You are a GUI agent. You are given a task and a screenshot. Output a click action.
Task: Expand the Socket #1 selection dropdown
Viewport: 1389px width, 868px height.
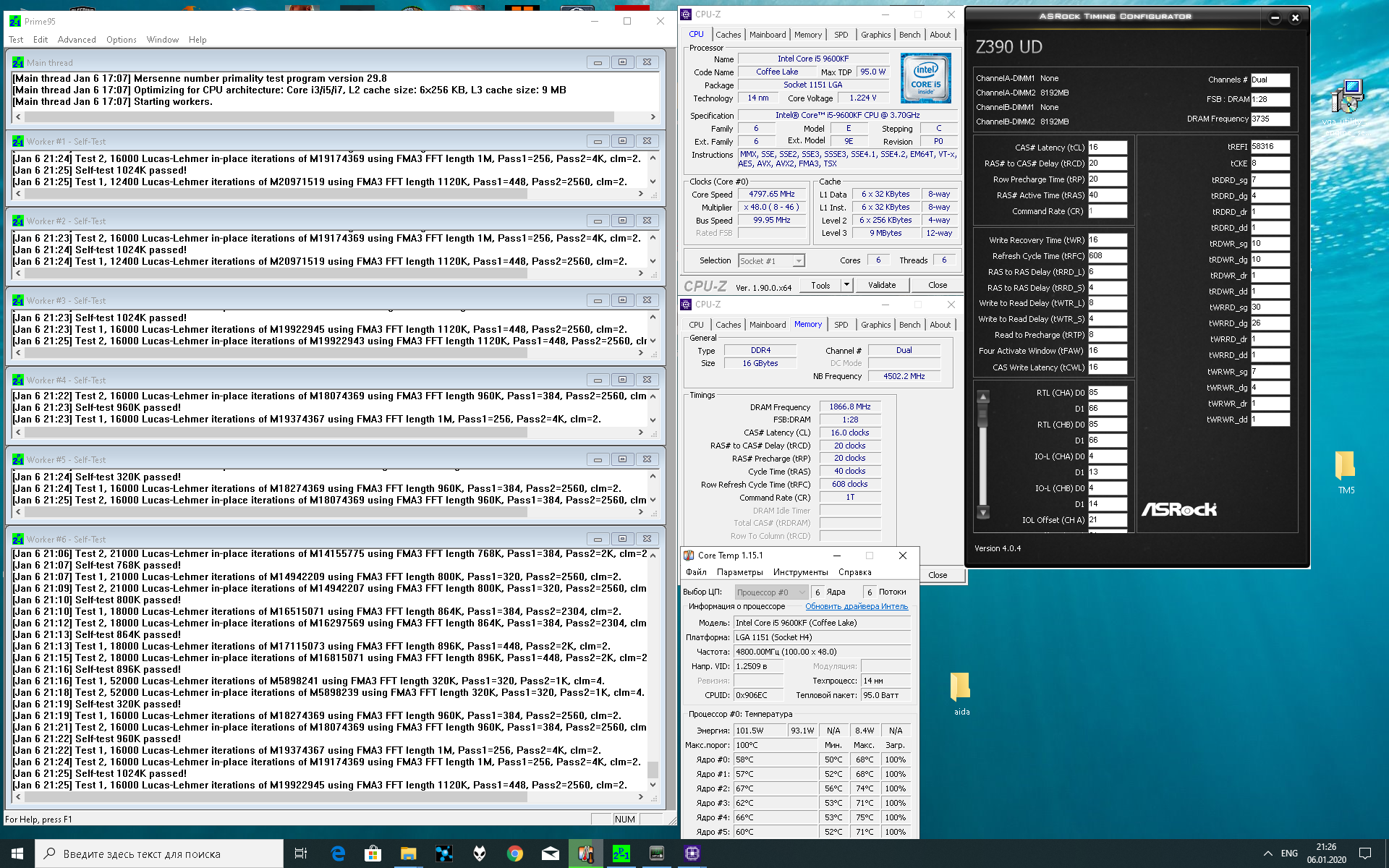point(798,261)
